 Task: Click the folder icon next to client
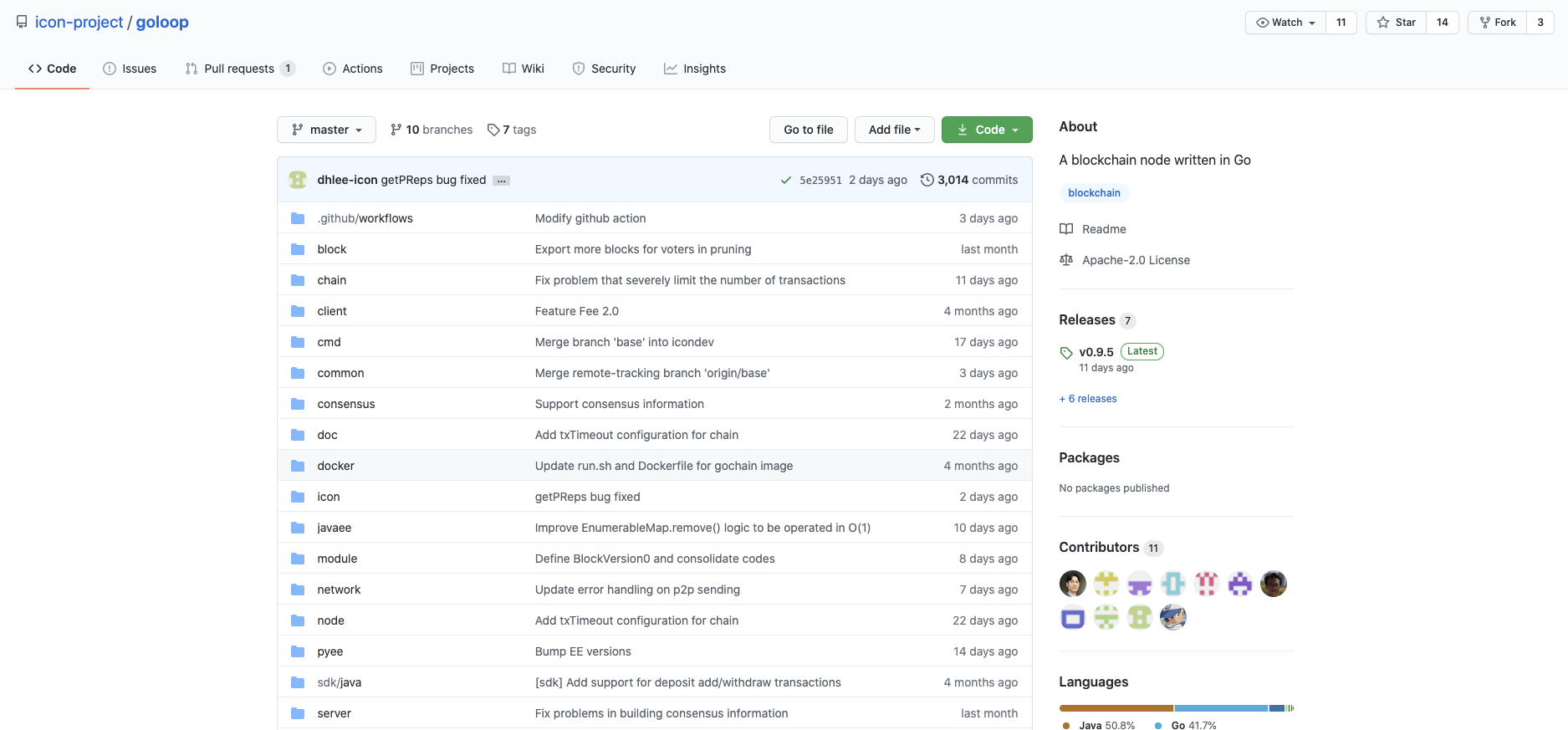(x=298, y=311)
